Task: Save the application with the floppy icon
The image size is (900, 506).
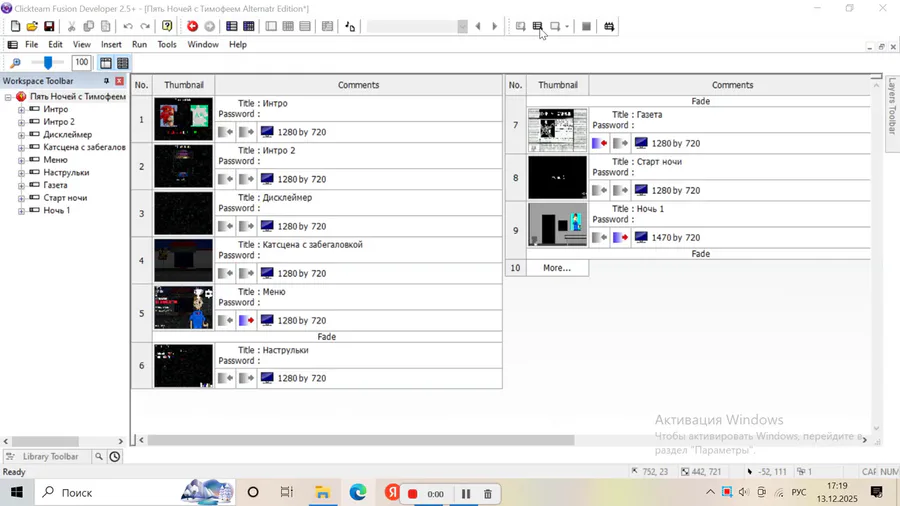Action: click(x=49, y=26)
